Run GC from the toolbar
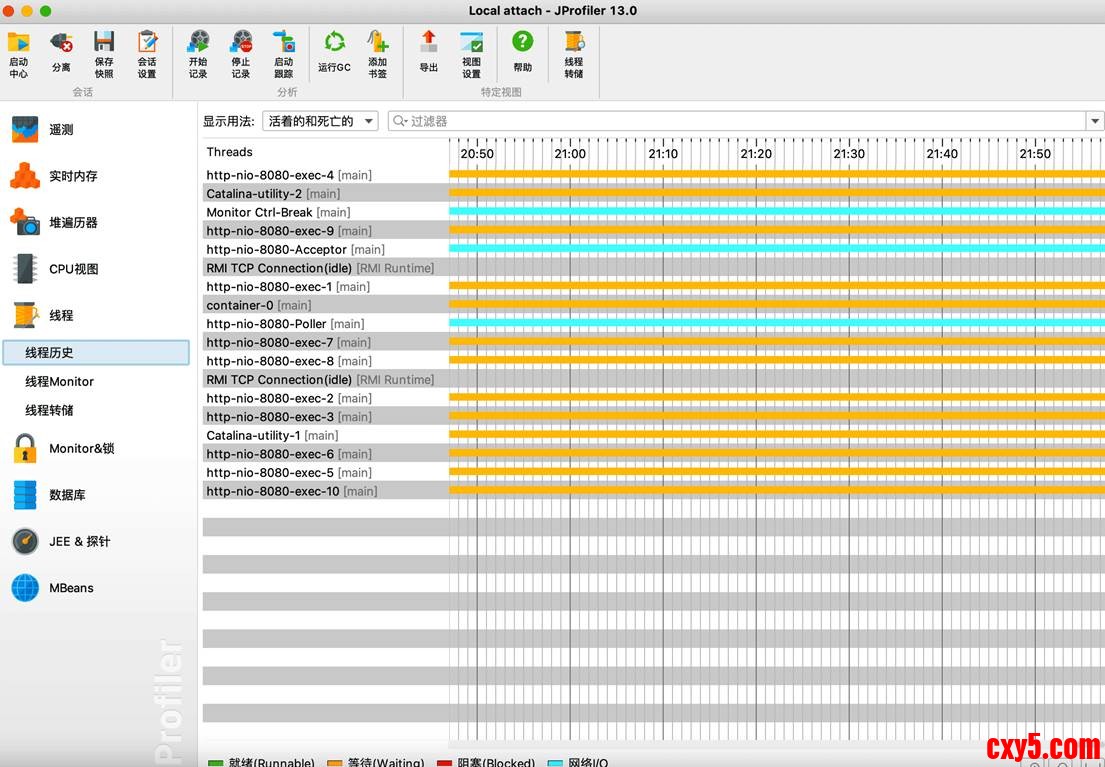1105x767 pixels. pos(334,53)
